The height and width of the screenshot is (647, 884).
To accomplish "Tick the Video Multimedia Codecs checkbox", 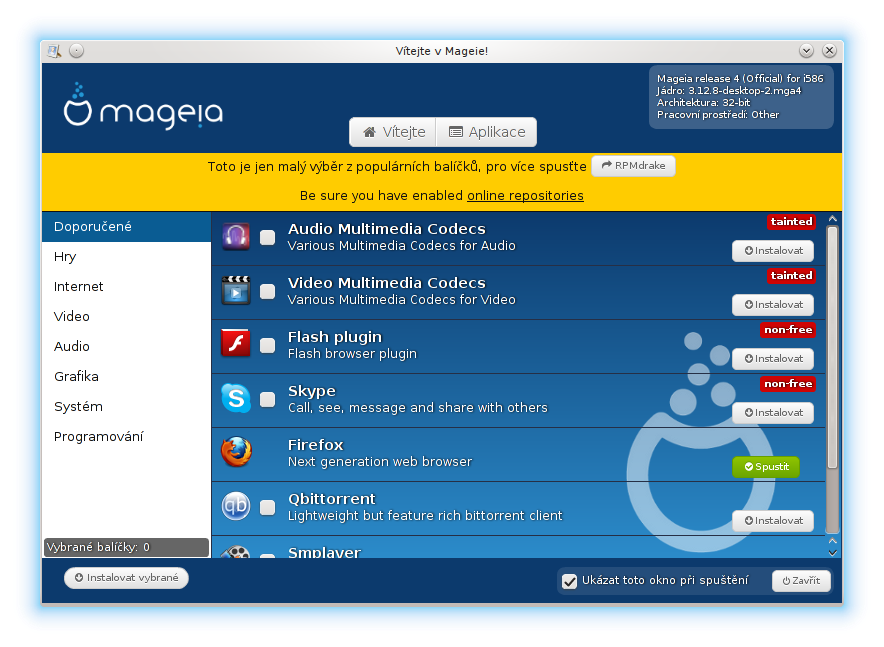I will (x=267, y=291).
